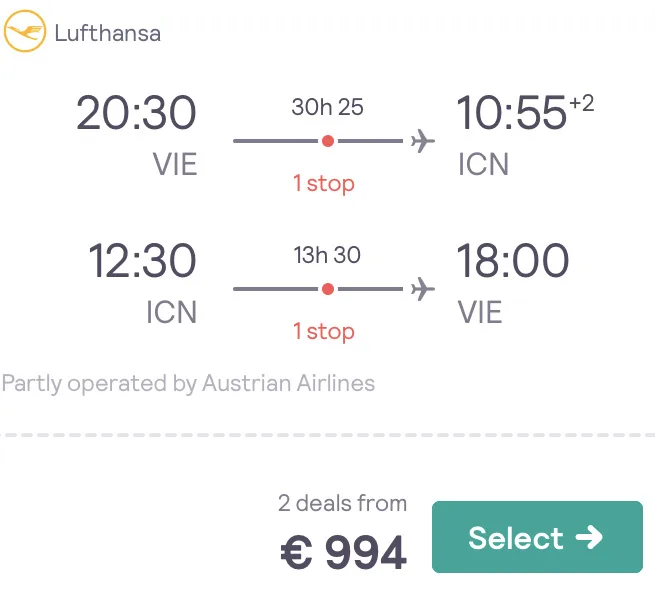Click the return flight airplane icon
This screenshot has width=655, height=603.
[x=422, y=289]
